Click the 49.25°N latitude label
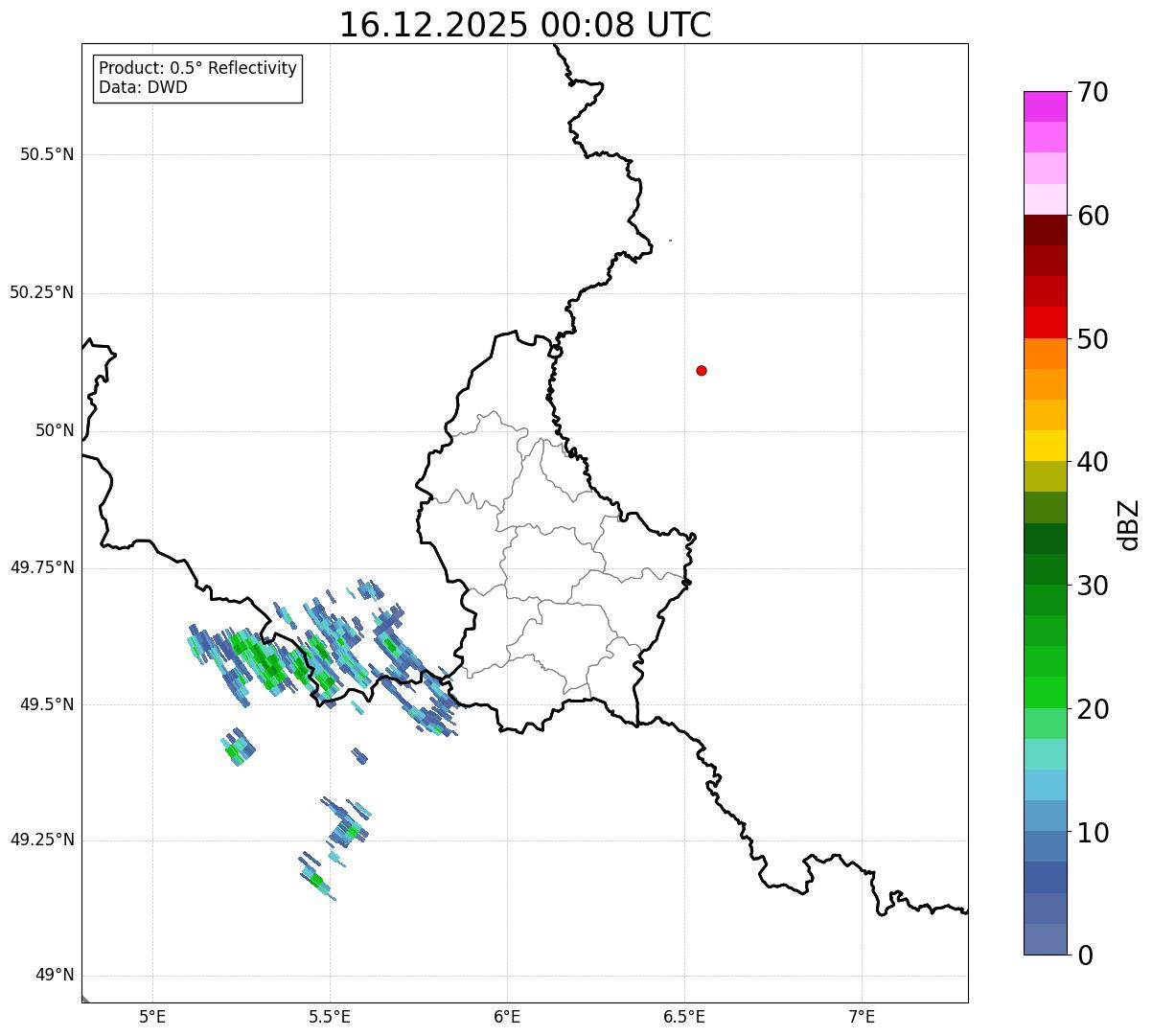The height and width of the screenshot is (1036, 1152). (41, 840)
